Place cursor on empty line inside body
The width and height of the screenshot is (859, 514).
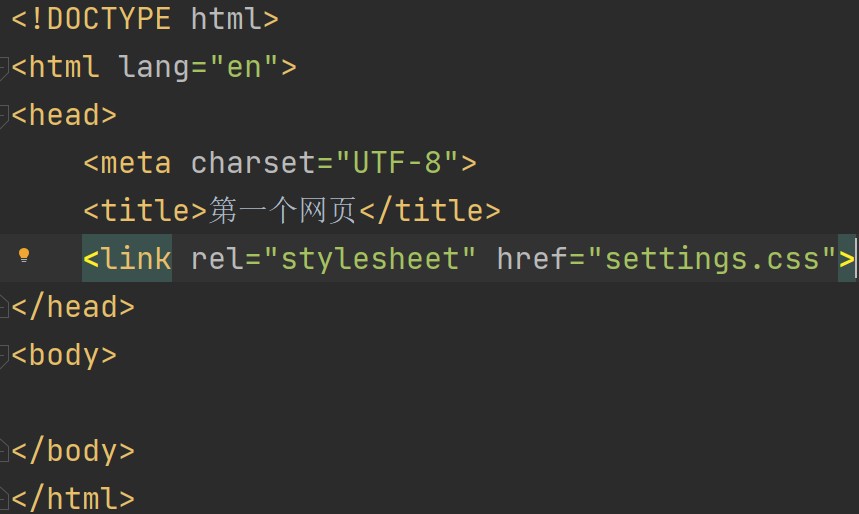(430, 403)
